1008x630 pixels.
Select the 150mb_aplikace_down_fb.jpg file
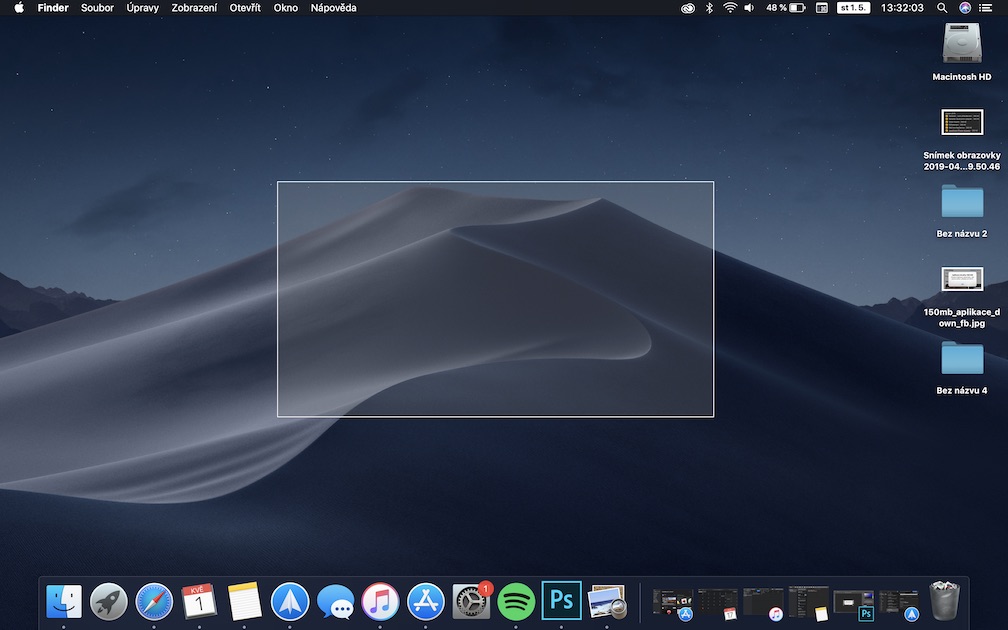pos(962,280)
